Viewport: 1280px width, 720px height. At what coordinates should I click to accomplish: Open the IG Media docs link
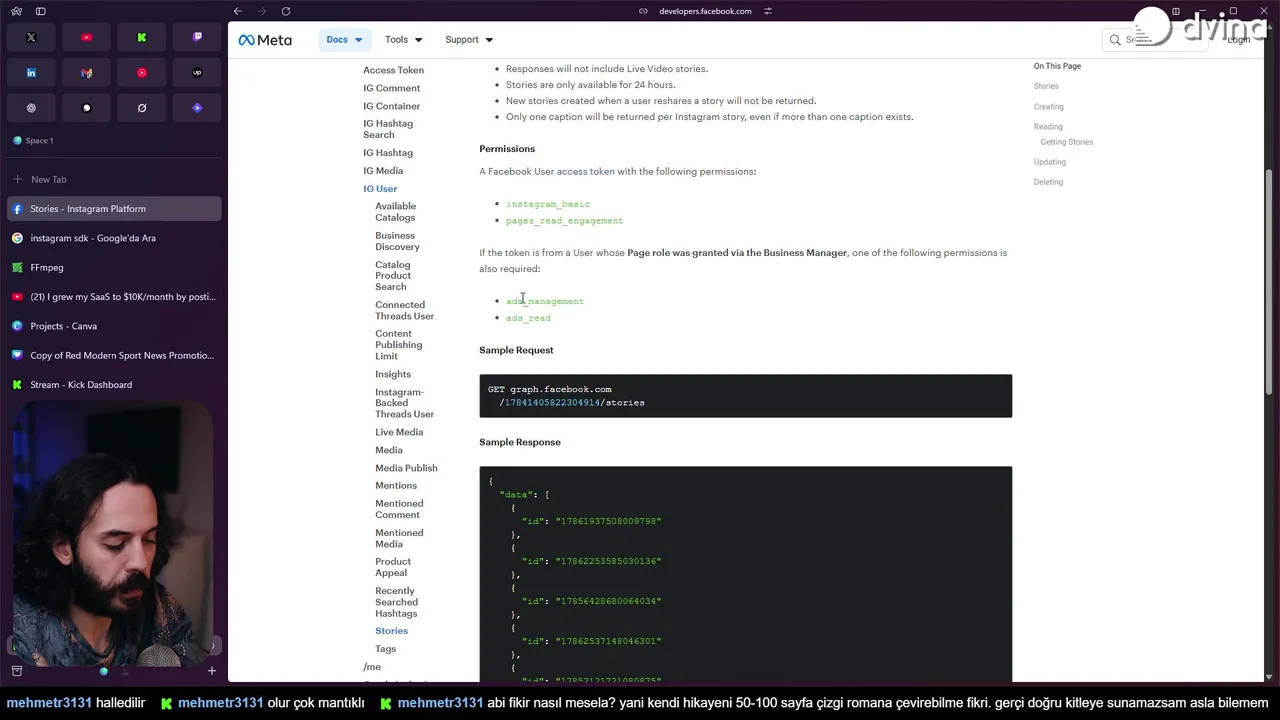tap(383, 171)
